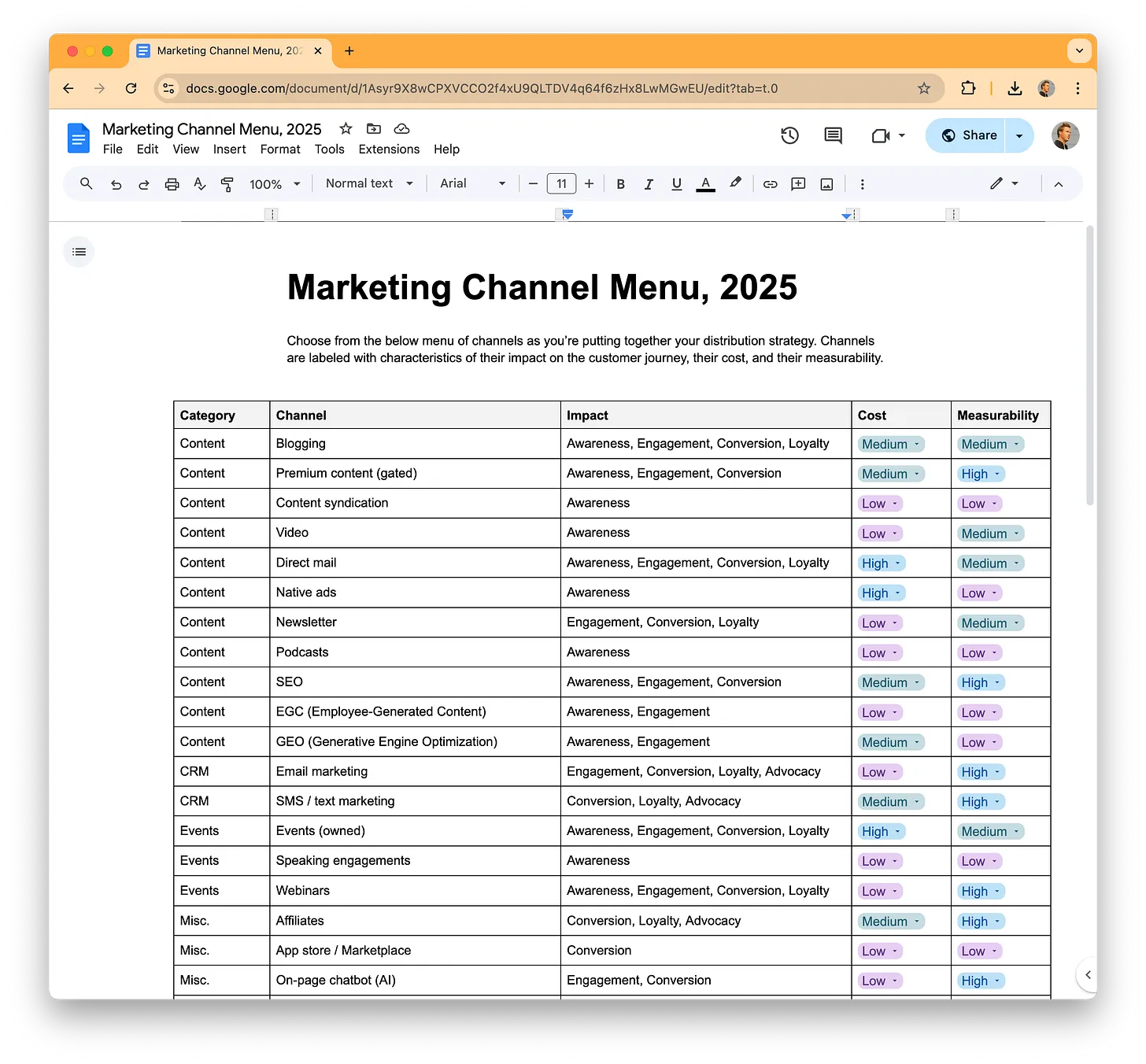
Task: Collapse the menus with the up chevron
Action: coord(1058,184)
